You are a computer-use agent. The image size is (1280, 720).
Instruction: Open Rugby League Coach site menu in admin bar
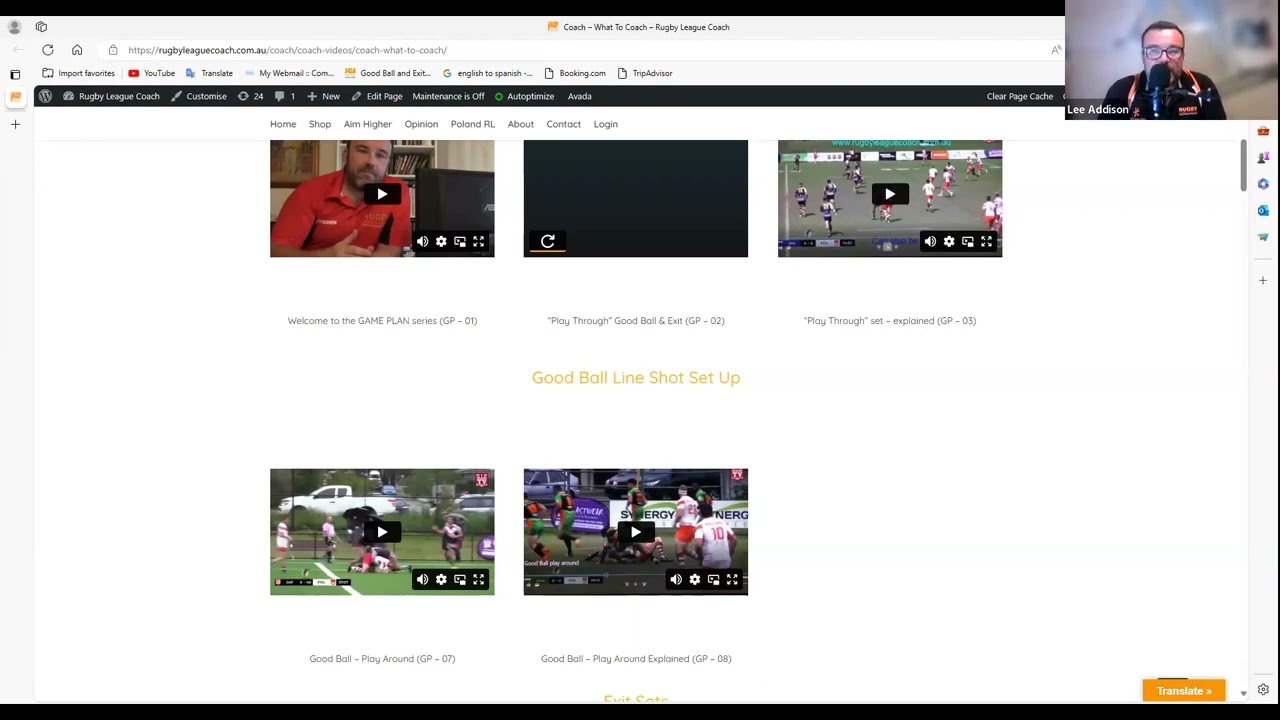(111, 96)
